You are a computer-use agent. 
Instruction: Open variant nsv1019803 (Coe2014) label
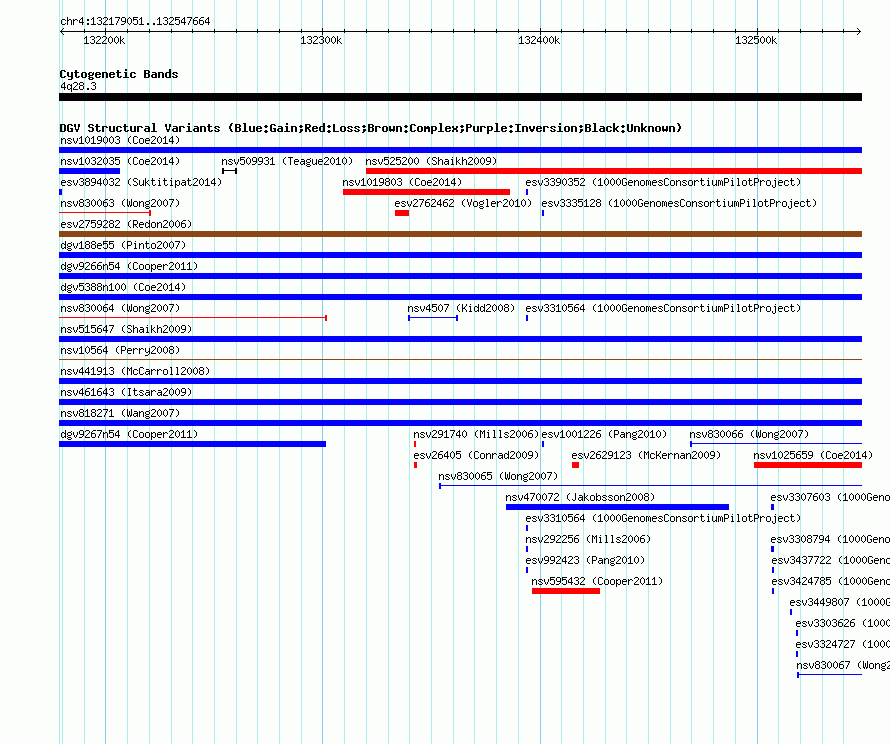[402, 182]
